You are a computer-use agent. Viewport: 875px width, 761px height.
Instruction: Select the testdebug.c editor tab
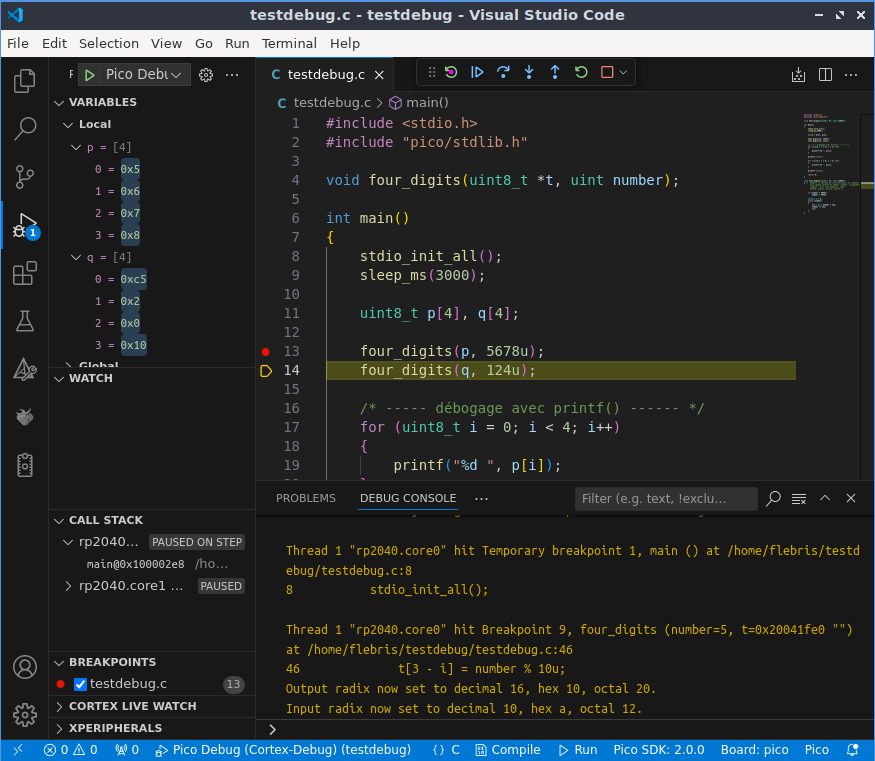point(325,75)
